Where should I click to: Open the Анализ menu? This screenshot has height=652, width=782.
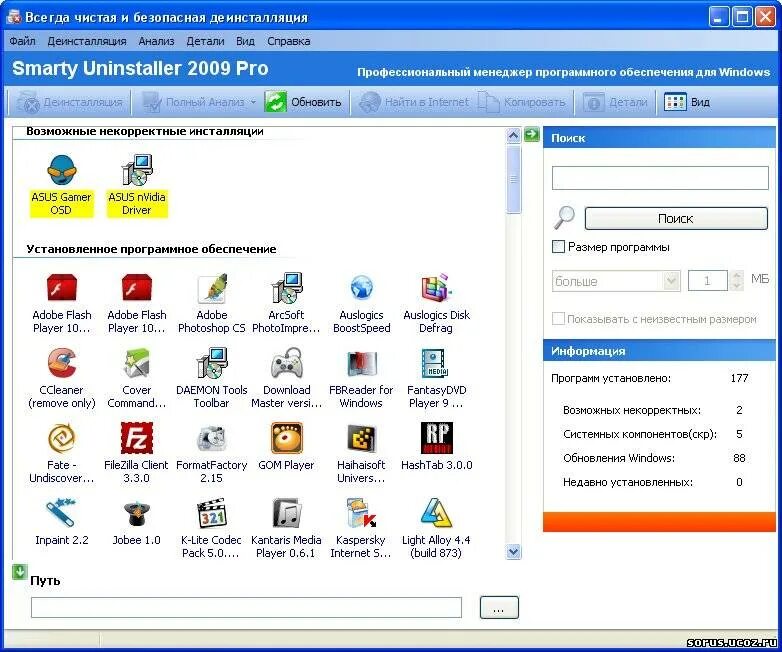(156, 41)
